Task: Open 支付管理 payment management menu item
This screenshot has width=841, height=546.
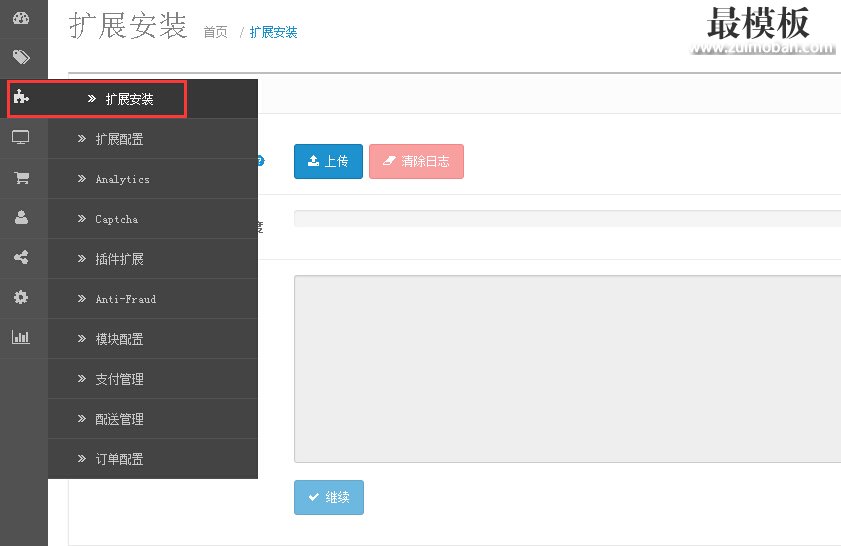Action: [x=119, y=379]
